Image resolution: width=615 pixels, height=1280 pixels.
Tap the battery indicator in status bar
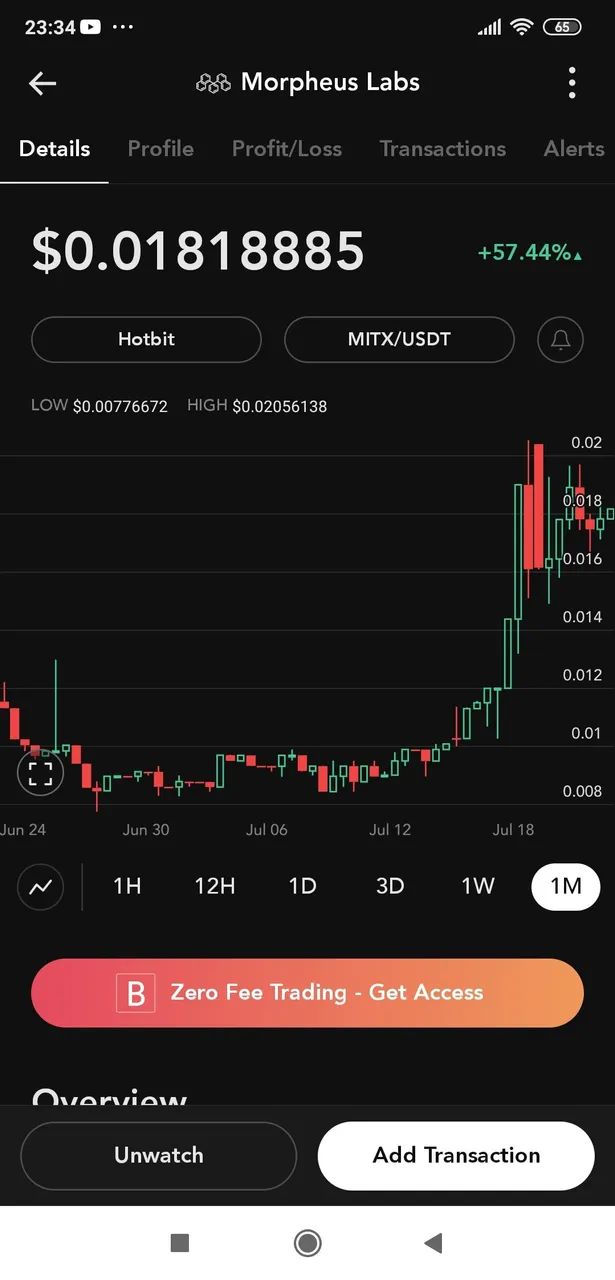point(562,27)
